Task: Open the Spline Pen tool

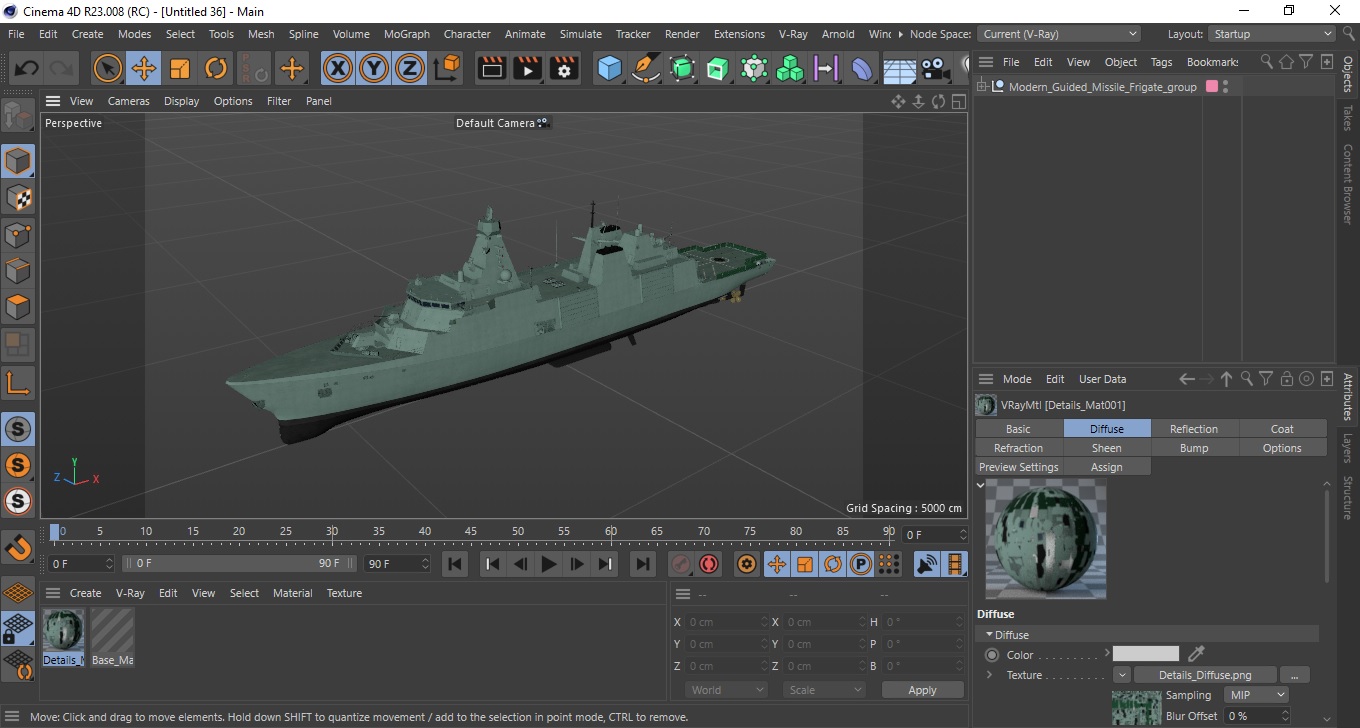Action: pyautogui.click(x=646, y=69)
